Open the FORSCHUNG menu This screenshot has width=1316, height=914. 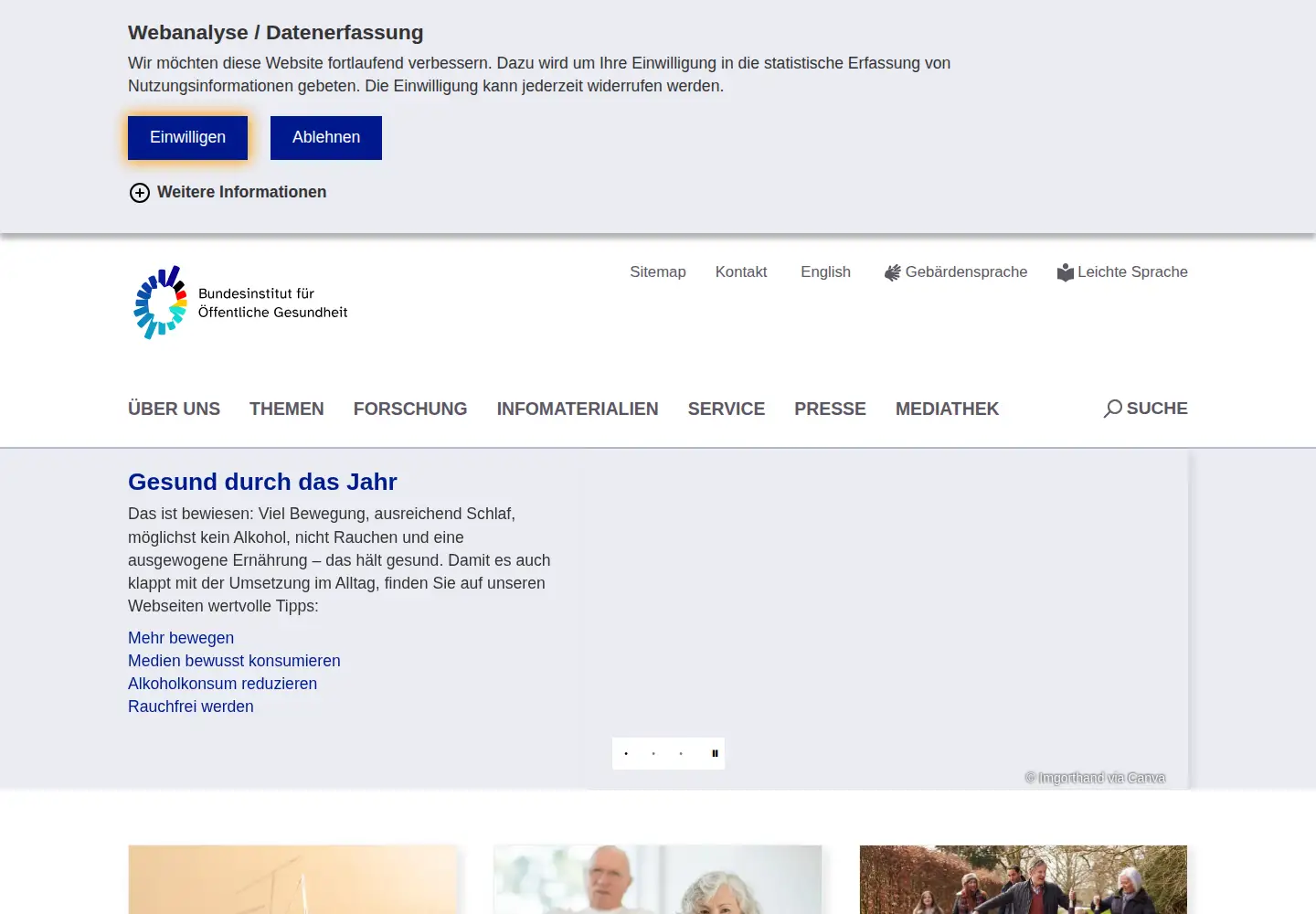coord(410,409)
